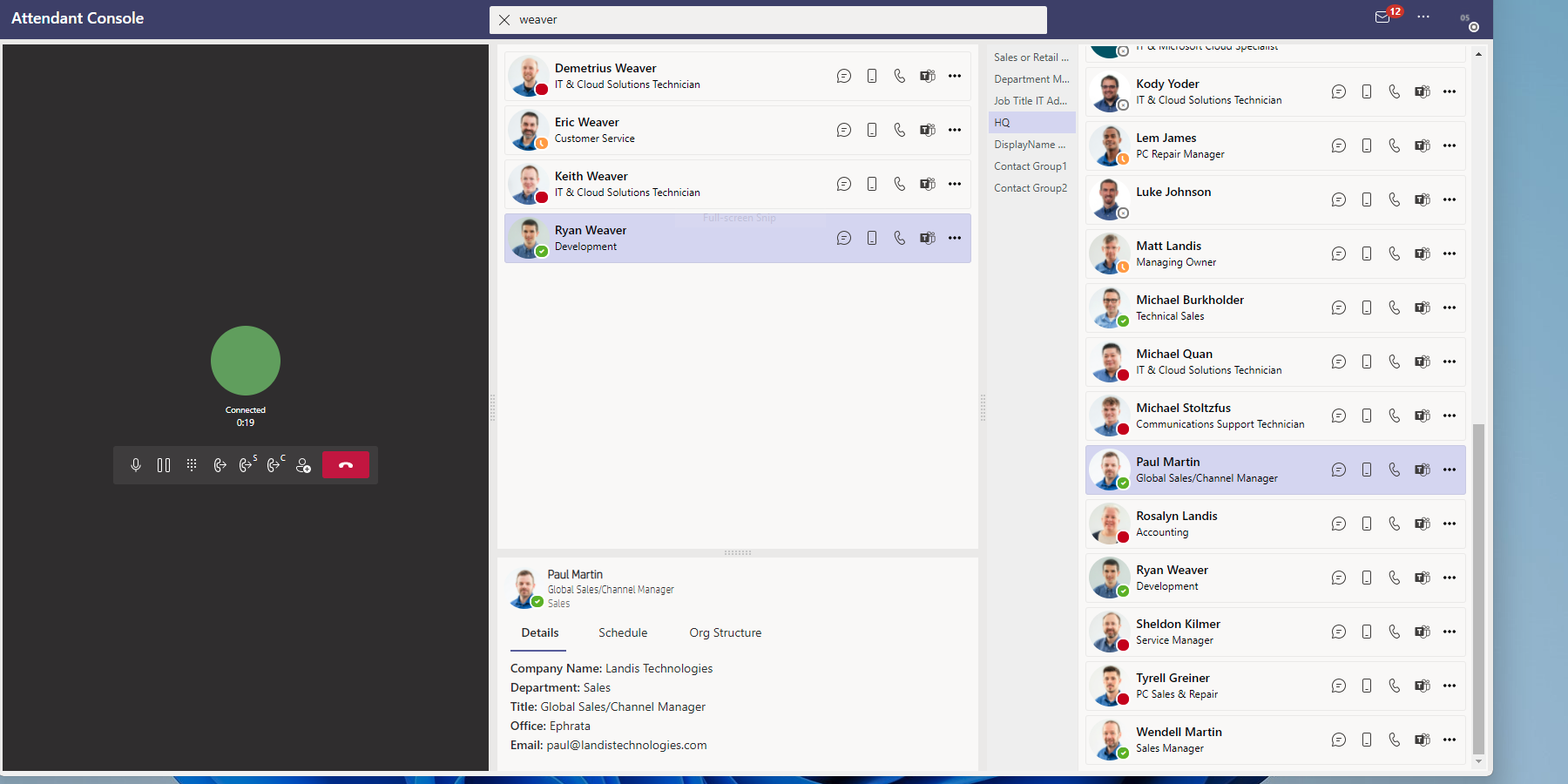Select the Contact Group1 filter
Viewport: 1568px width, 784px height.
[x=1031, y=166]
